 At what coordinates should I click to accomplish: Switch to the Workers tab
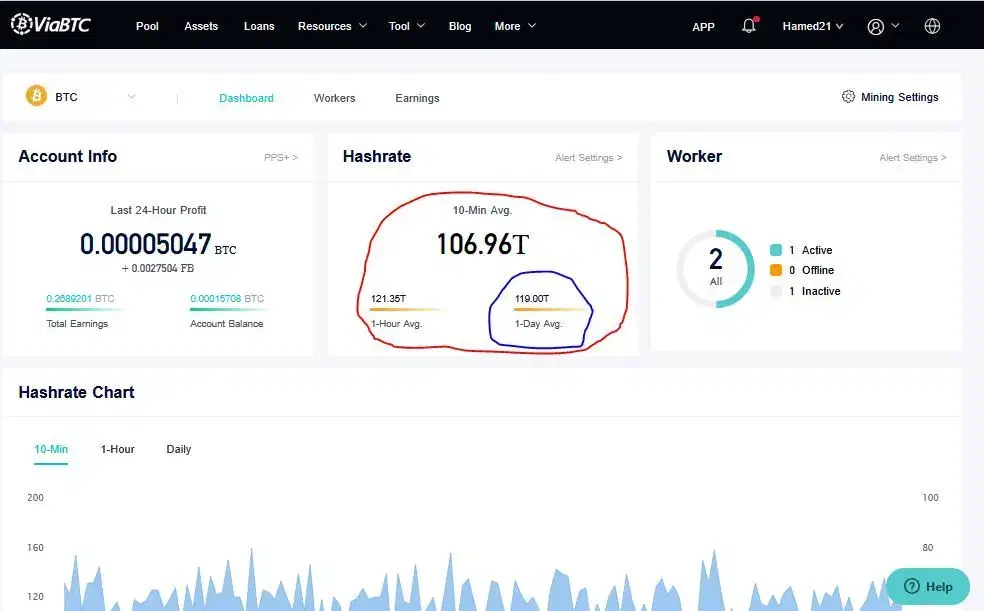(x=334, y=98)
